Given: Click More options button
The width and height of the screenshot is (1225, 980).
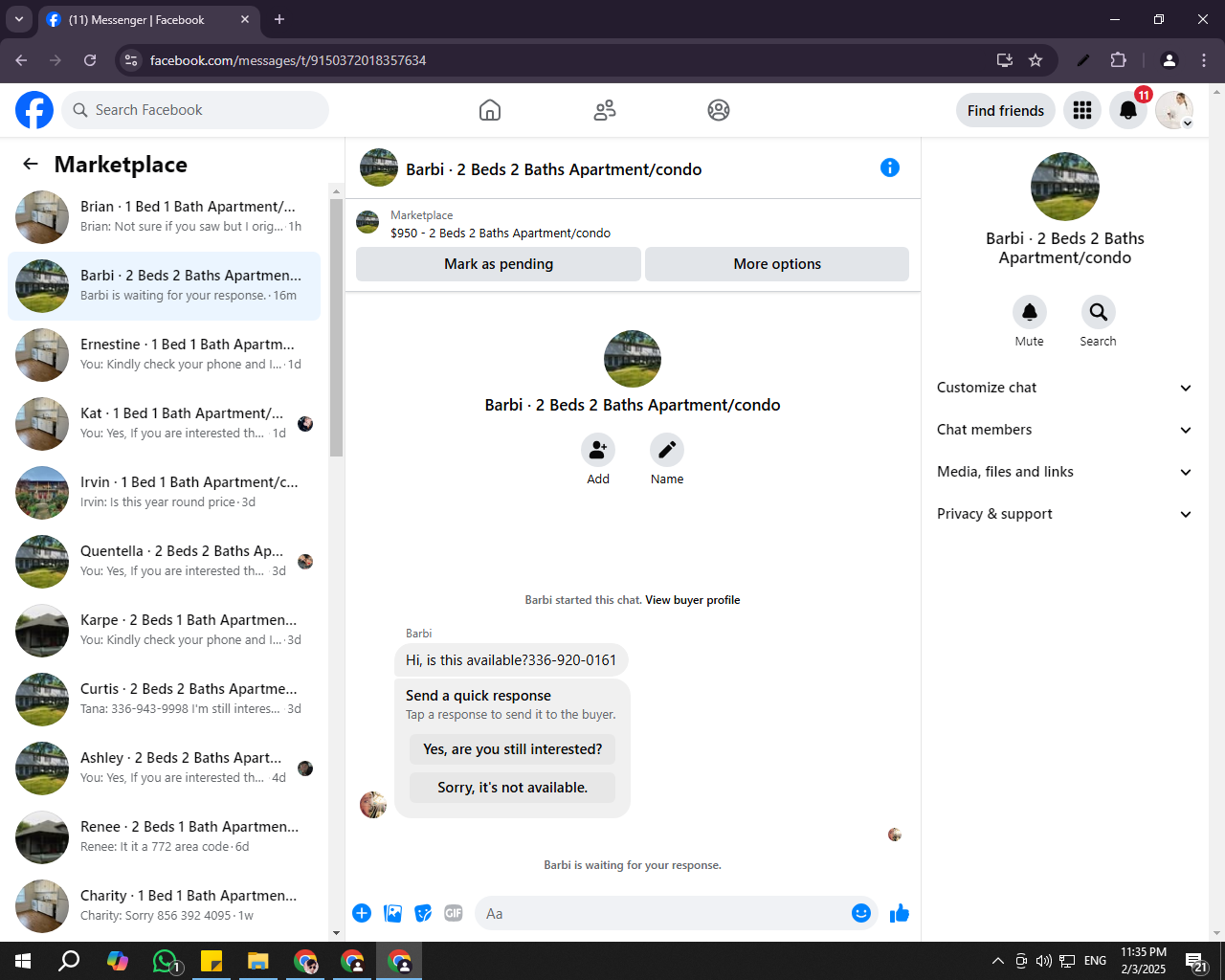Looking at the screenshot, I should click(777, 264).
